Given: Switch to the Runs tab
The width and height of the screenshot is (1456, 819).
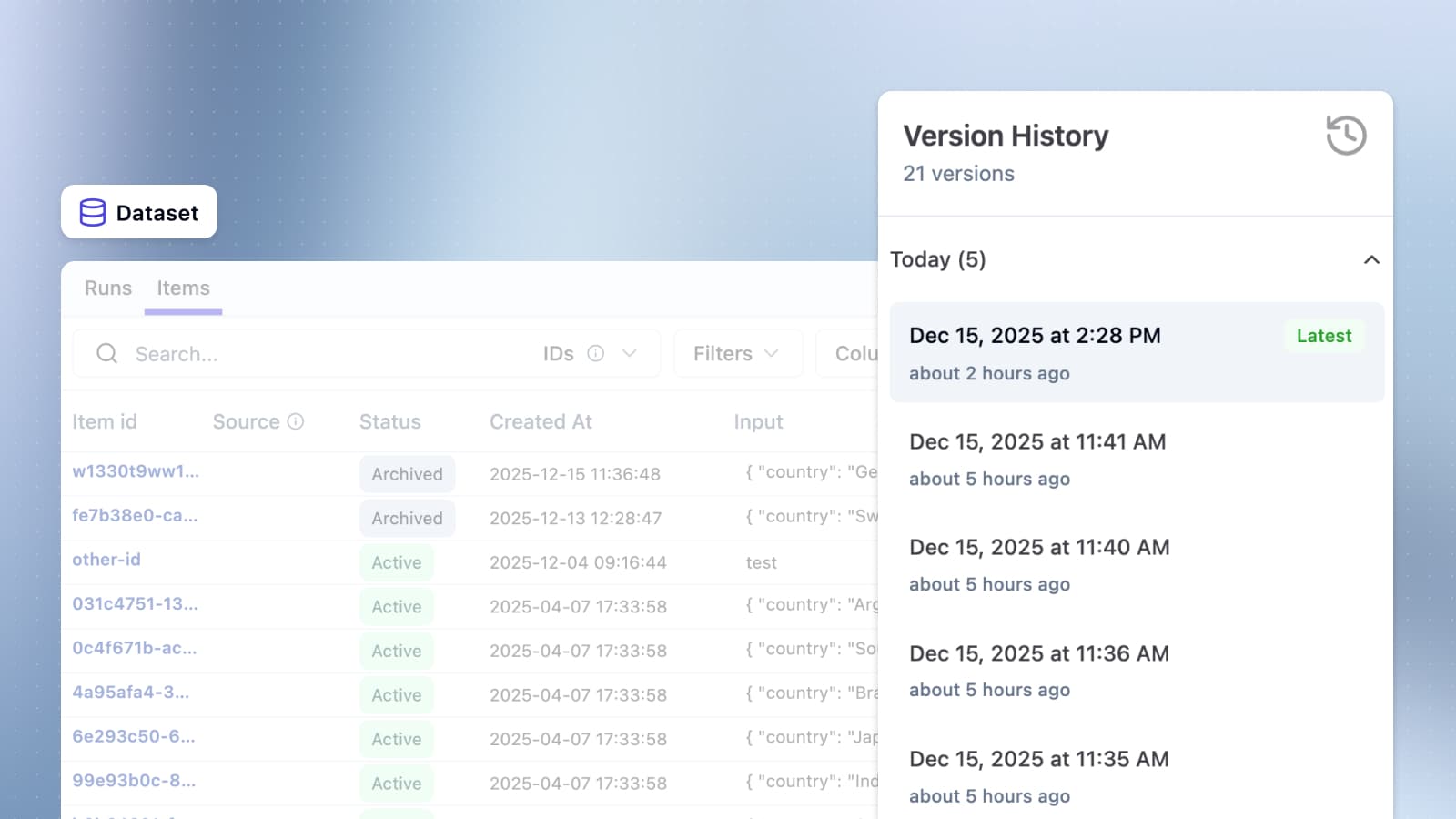Looking at the screenshot, I should (x=107, y=288).
